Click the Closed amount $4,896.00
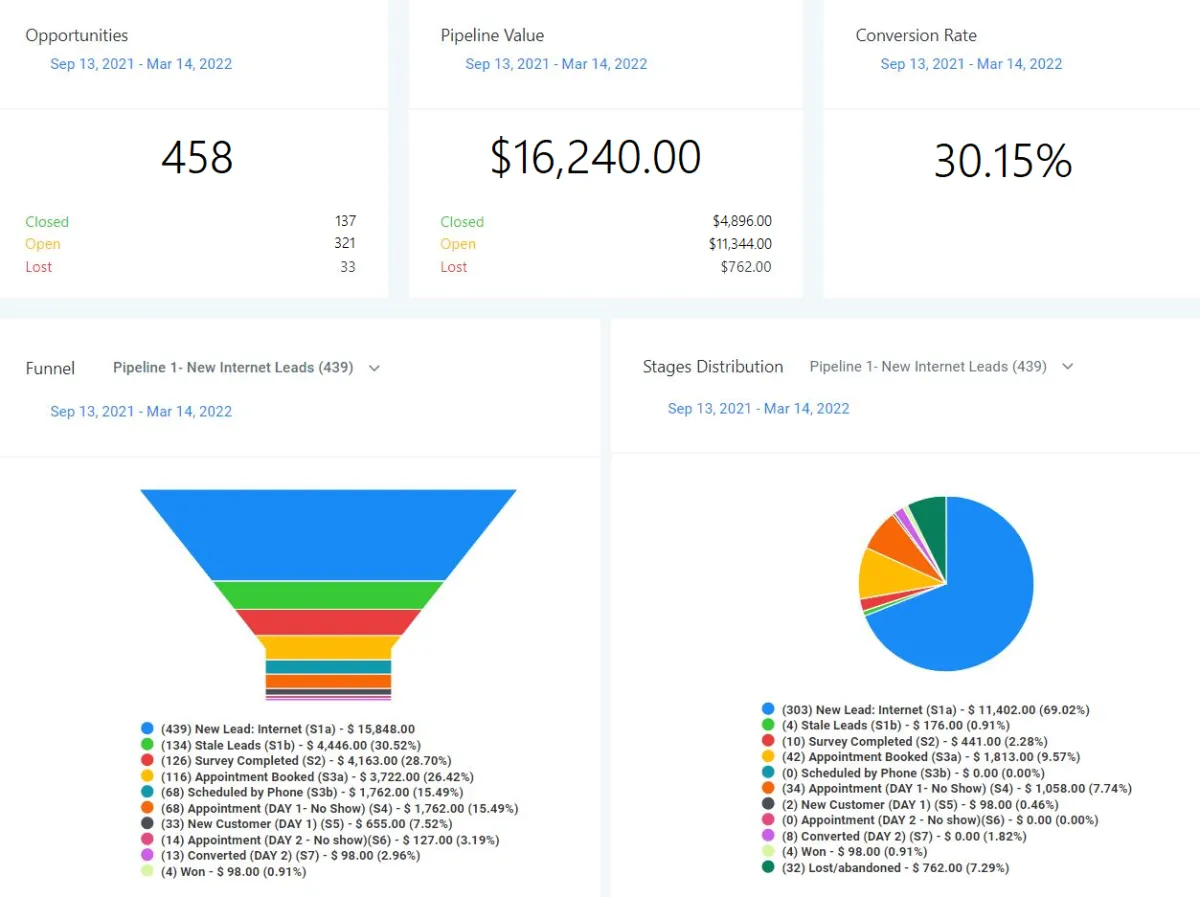The image size is (1200, 897). [742, 221]
